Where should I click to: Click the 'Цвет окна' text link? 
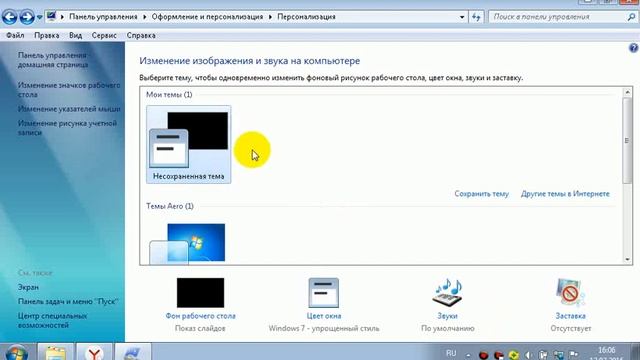324,316
